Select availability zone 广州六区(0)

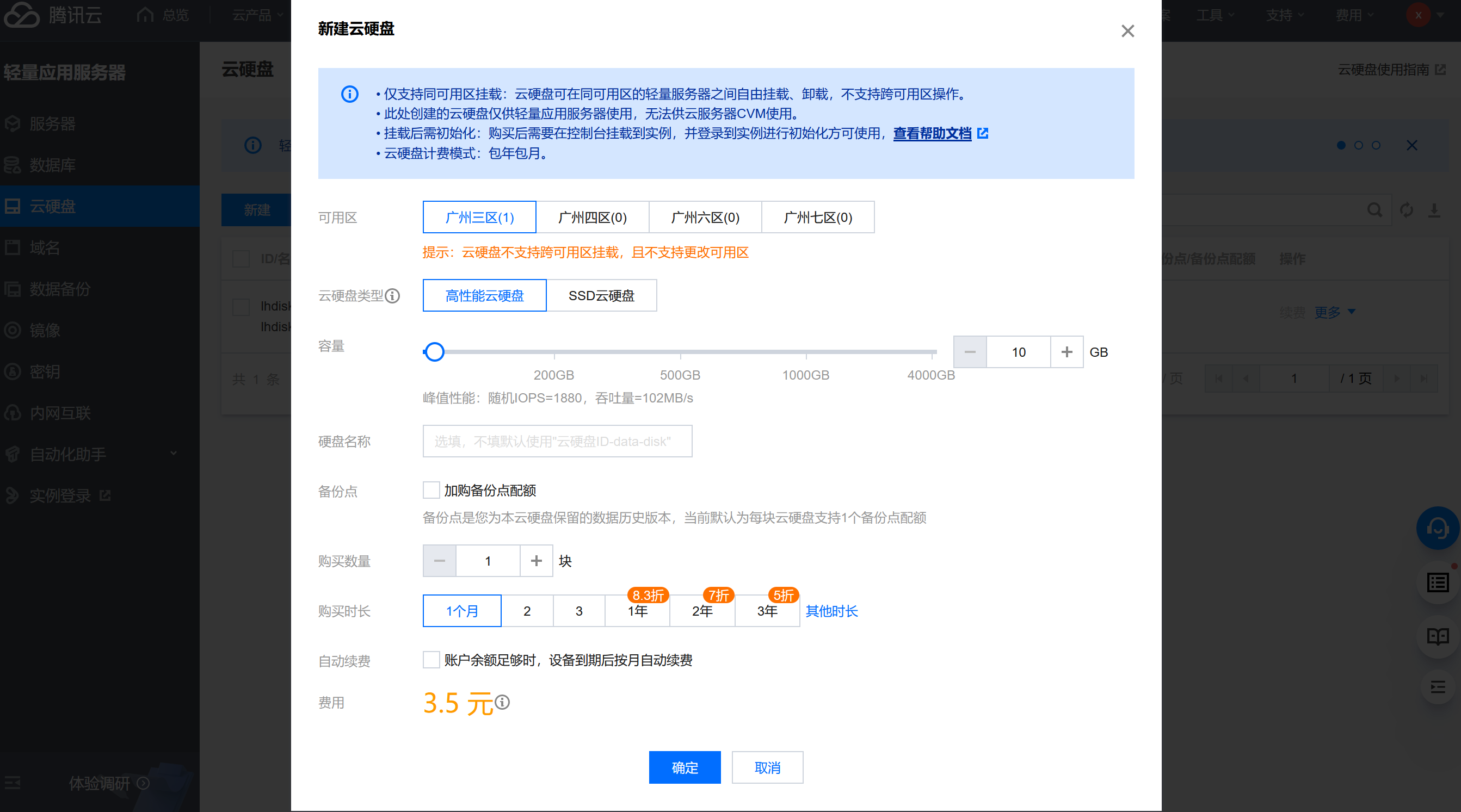pyautogui.click(x=705, y=217)
